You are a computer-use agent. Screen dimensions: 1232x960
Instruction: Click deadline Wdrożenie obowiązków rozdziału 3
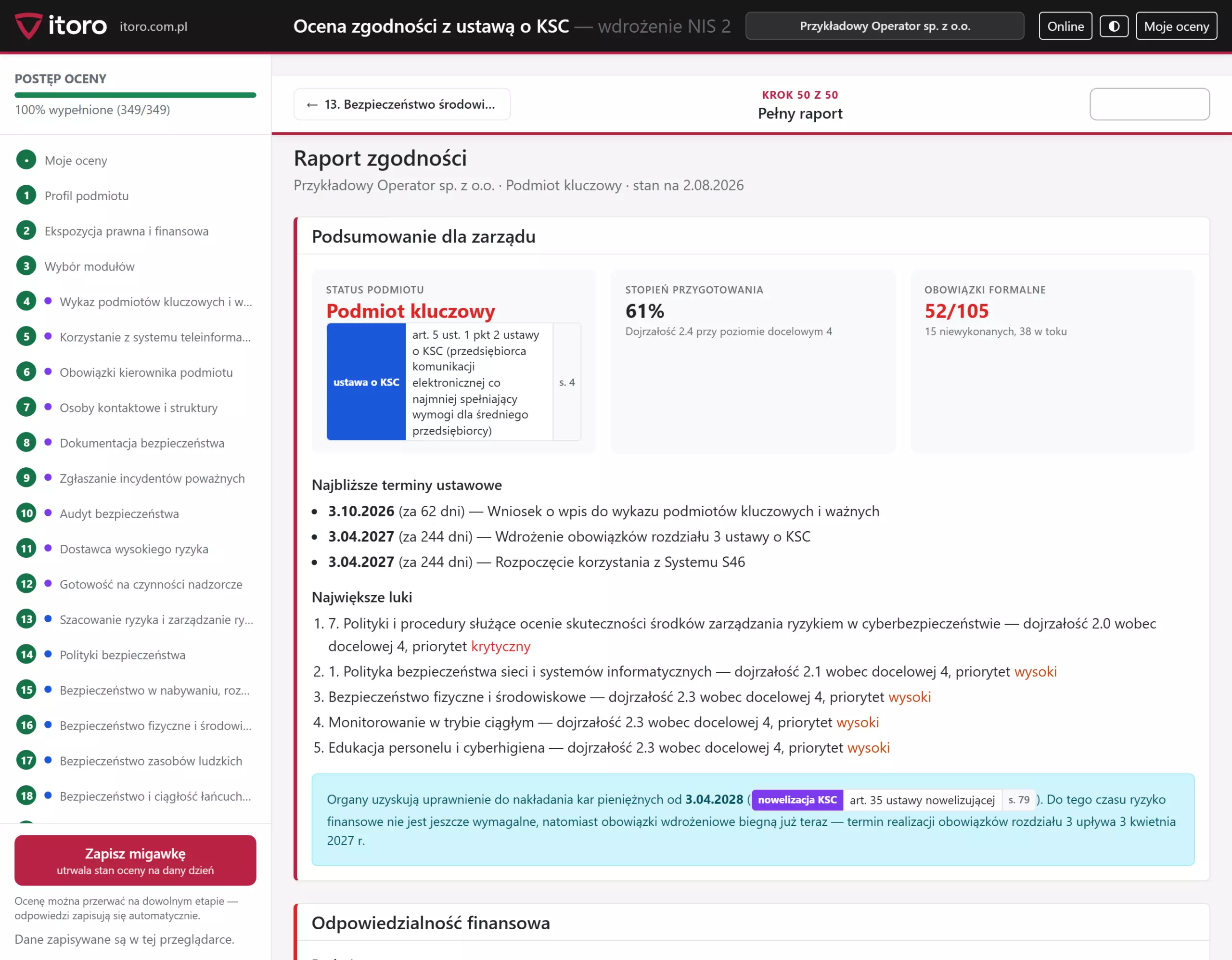(x=569, y=537)
